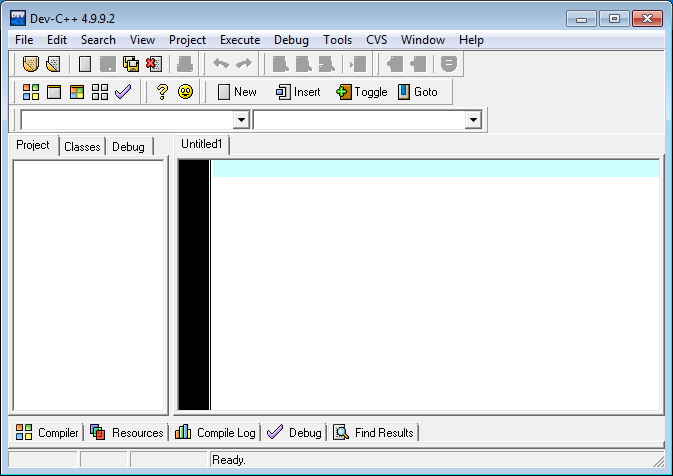Create a new source file via toolbar icon
This screenshot has height=476, width=673.
pyautogui.click(x=85, y=64)
